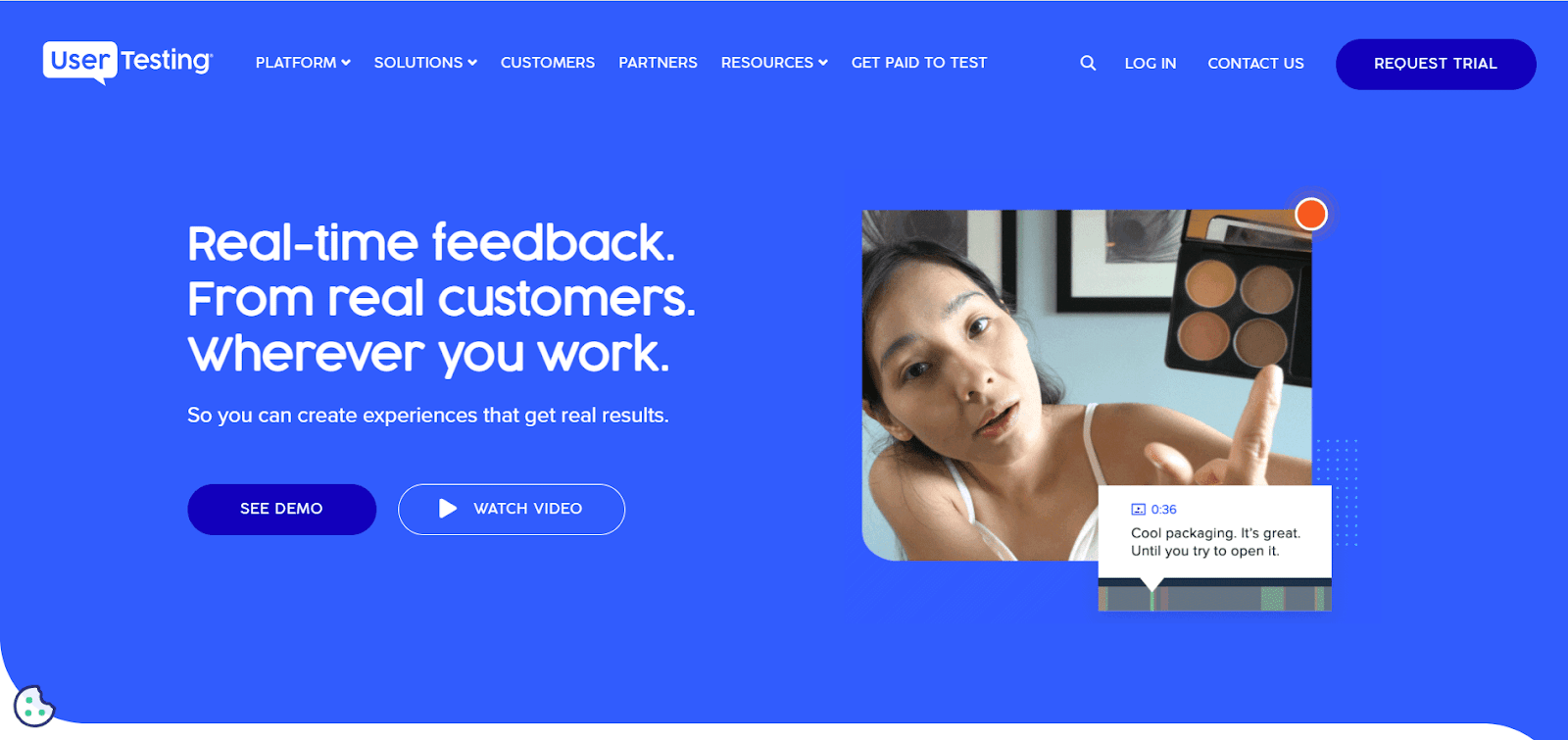Click the Log In link

[1151, 64]
